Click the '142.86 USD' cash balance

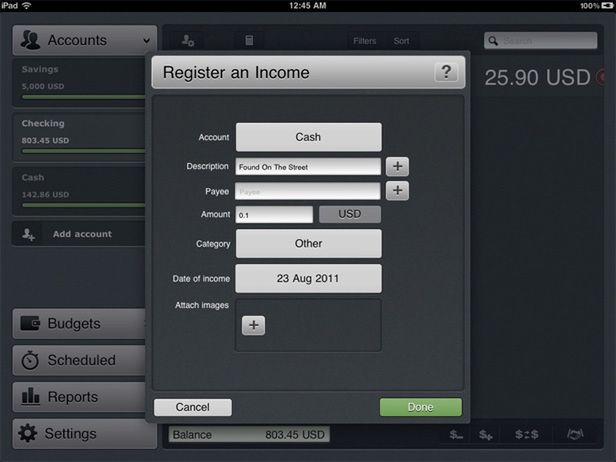pos(45,194)
